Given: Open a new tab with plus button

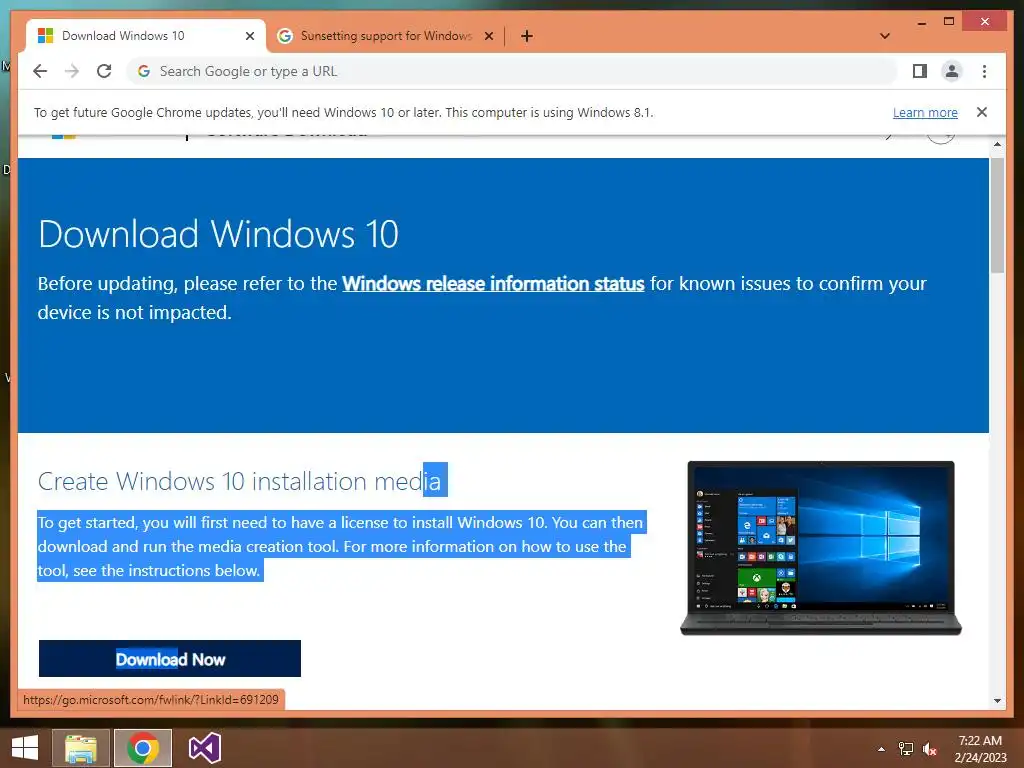Looking at the screenshot, I should (527, 36).
